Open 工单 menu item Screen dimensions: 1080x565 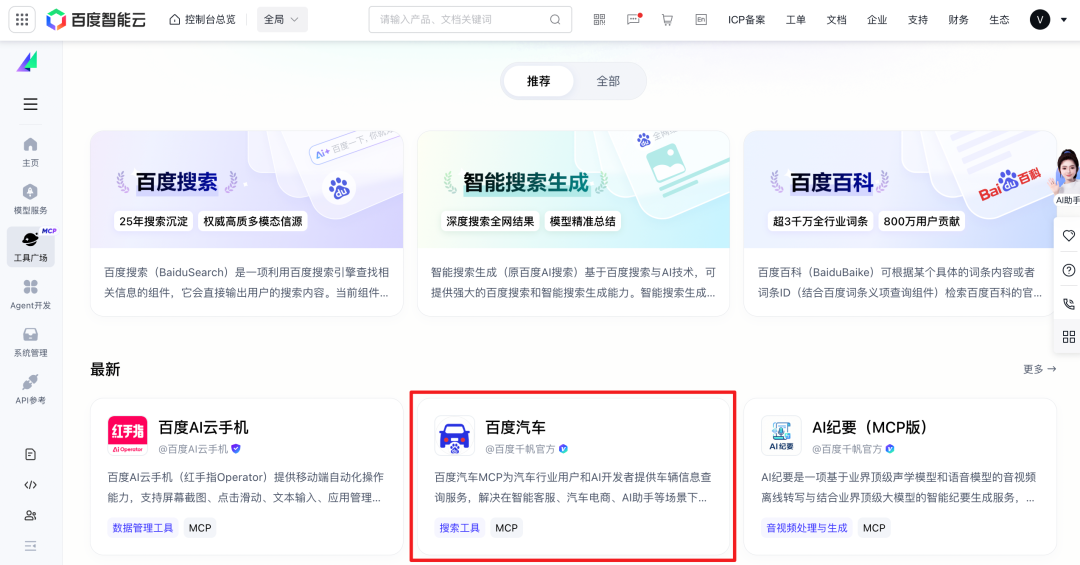[796, 19]
